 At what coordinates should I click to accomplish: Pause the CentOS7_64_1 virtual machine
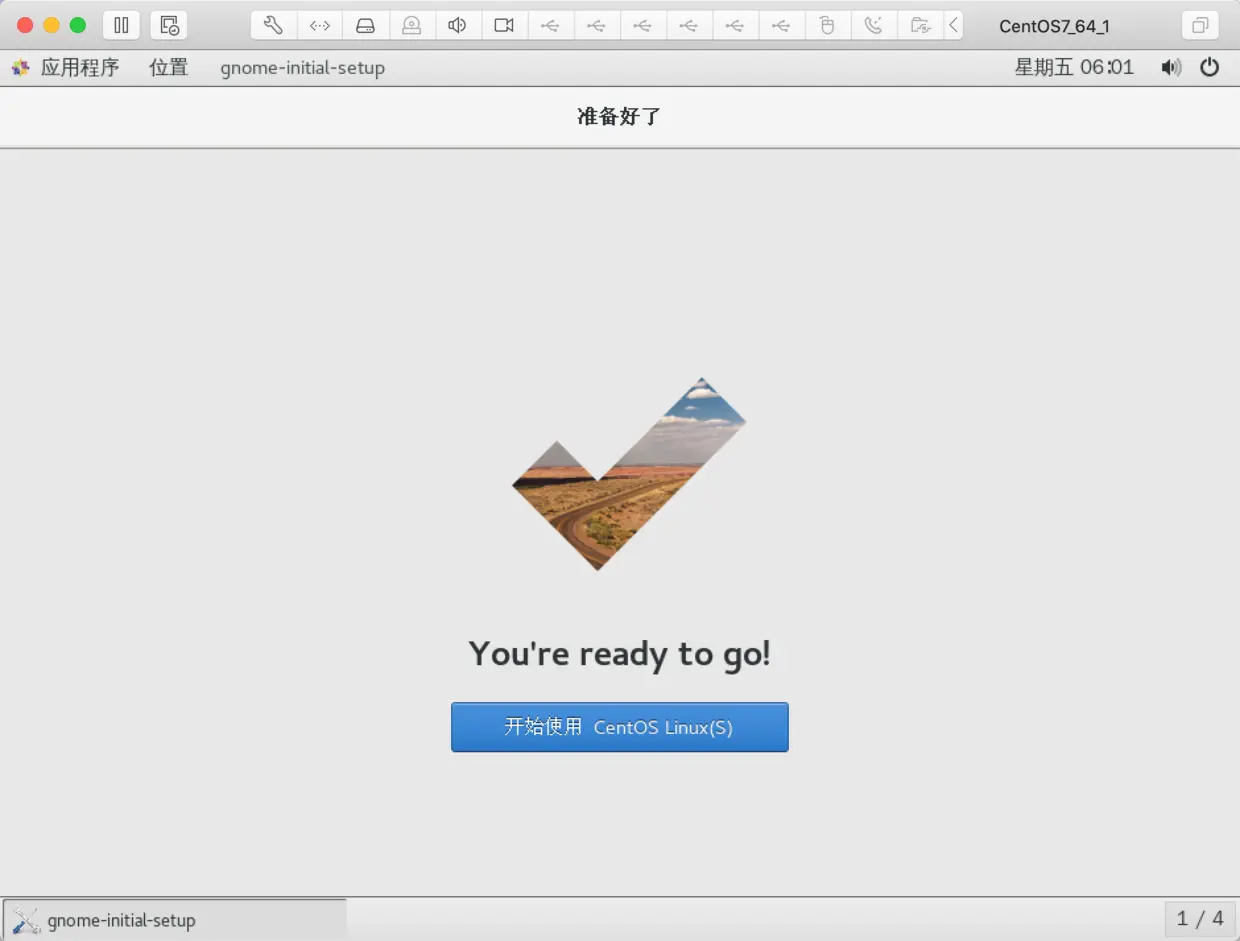121,25
